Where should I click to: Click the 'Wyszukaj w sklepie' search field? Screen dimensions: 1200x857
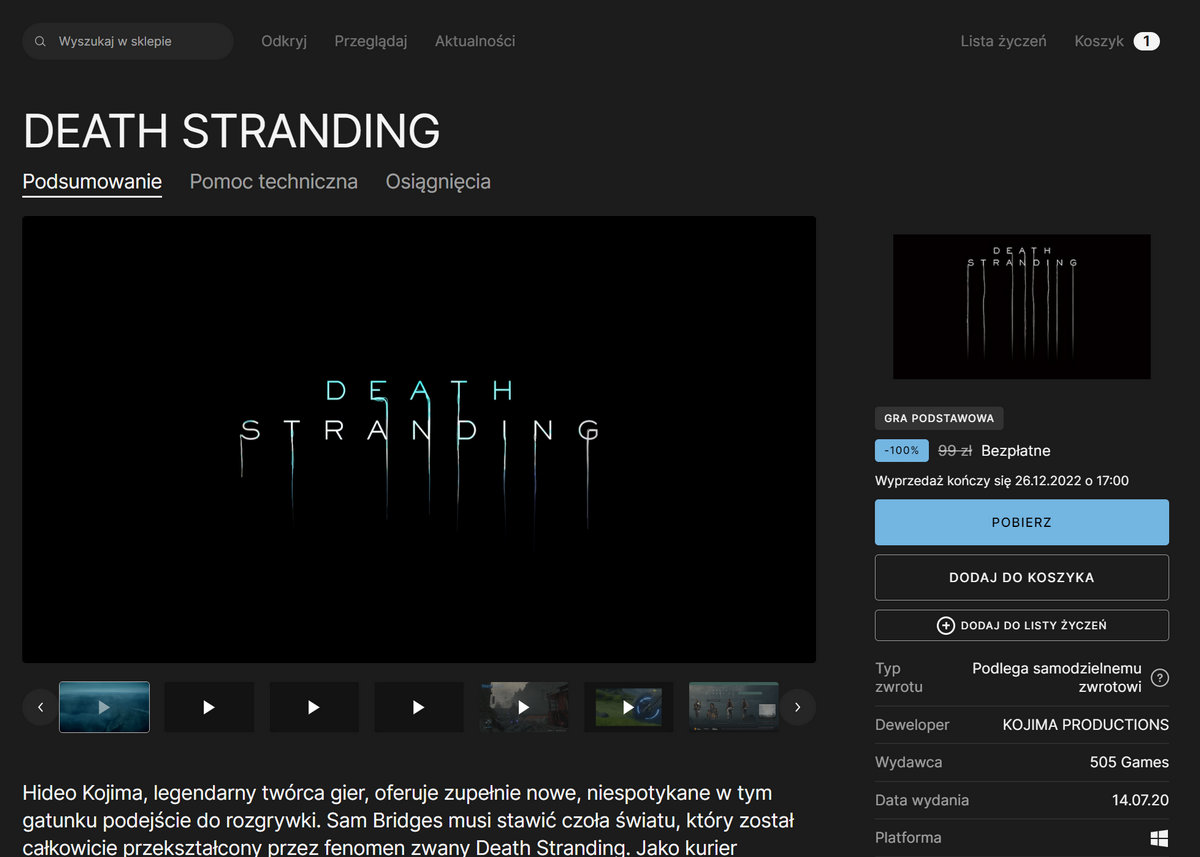127,41
